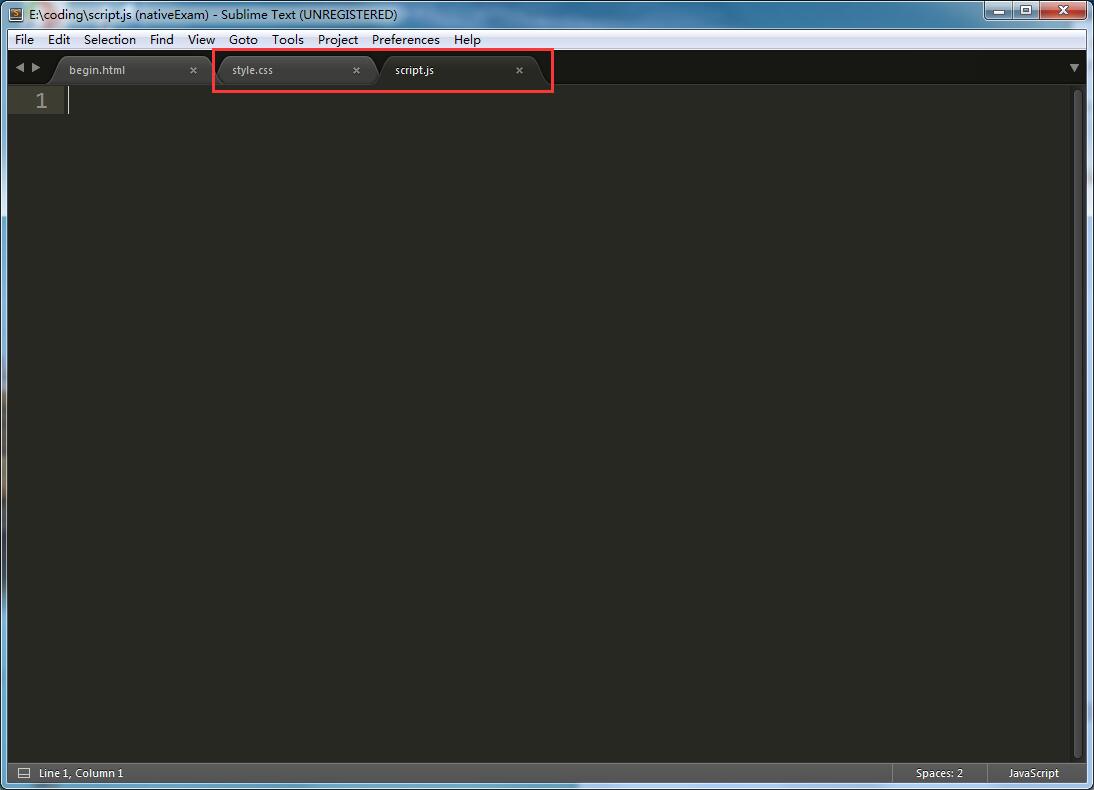Click the vertical scrollbar in the editor
Viewport: 1094px width, 790px height.
click(1077, 420)
